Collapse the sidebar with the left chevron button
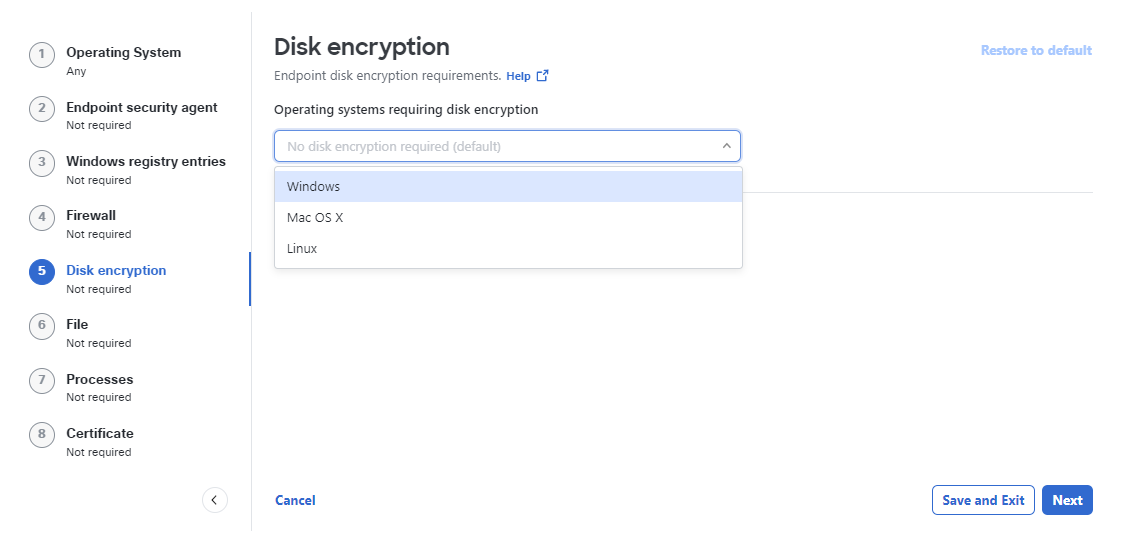Image resolution: width=1126 pixels, height=543 pixels. (x=215, y=500)
